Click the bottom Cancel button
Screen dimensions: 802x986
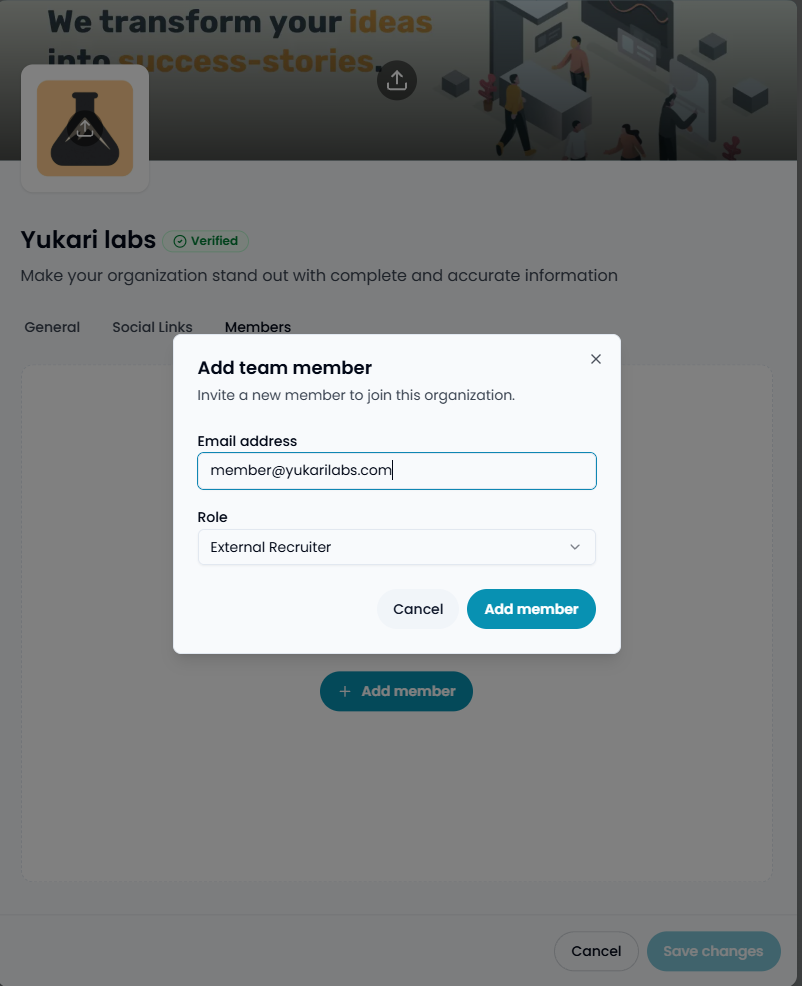(x=596, y=951)
